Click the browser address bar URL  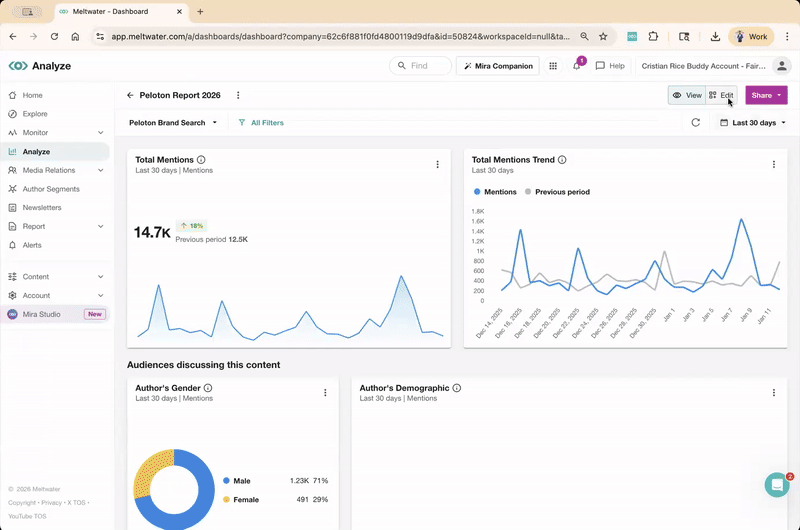pos(340,37)
